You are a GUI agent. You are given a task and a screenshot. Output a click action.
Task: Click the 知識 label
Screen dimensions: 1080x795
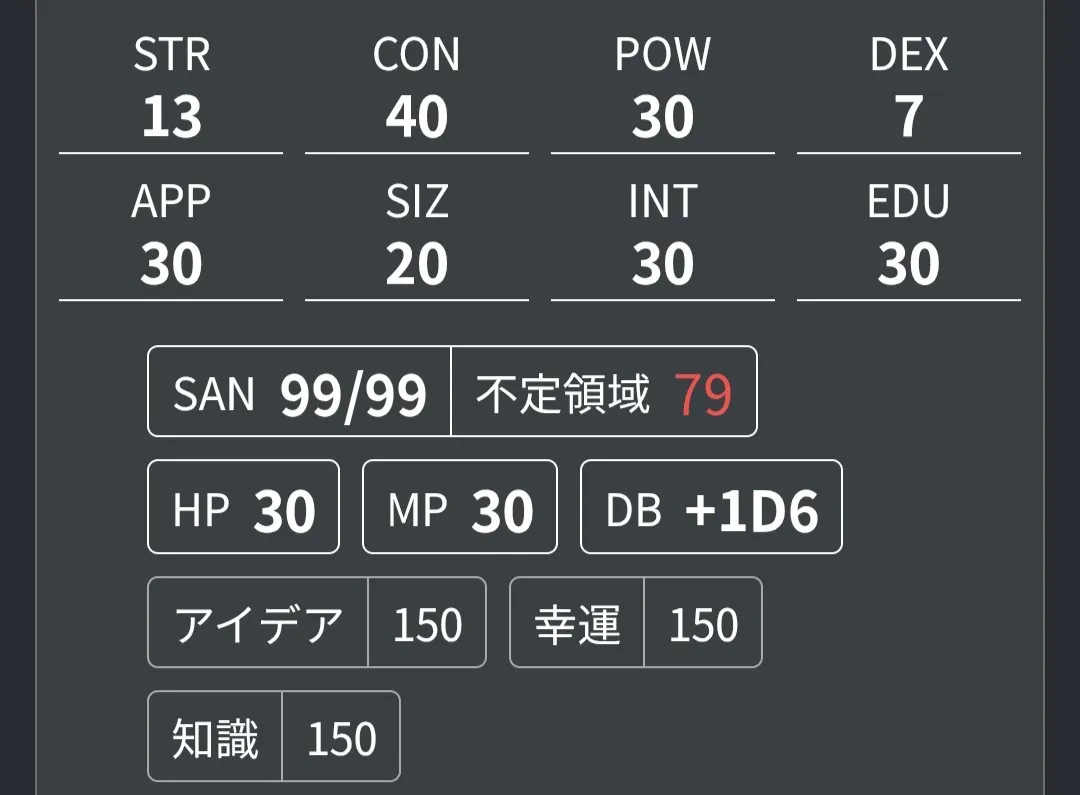pos(215,737)
